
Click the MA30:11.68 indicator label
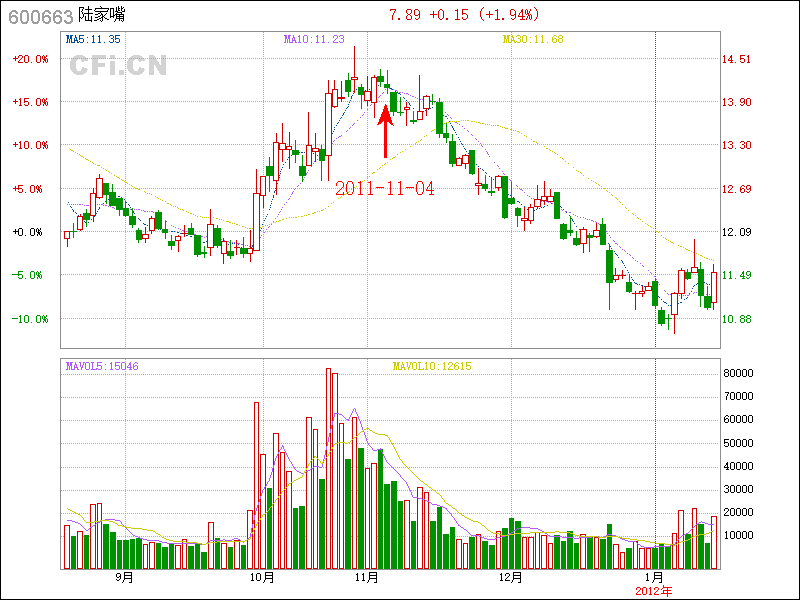(532, 39)
